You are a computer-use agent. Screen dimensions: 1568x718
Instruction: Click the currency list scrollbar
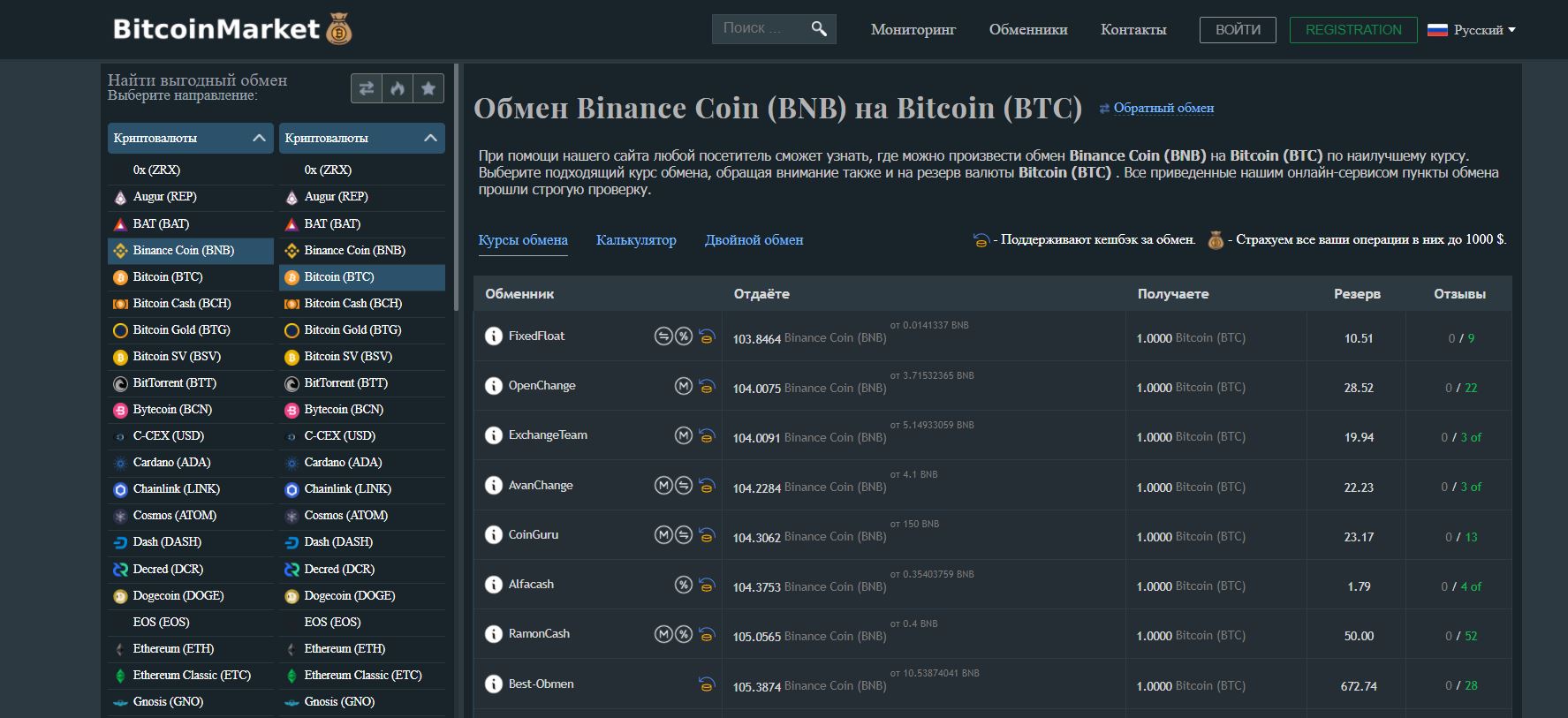(x=457, y=187)
